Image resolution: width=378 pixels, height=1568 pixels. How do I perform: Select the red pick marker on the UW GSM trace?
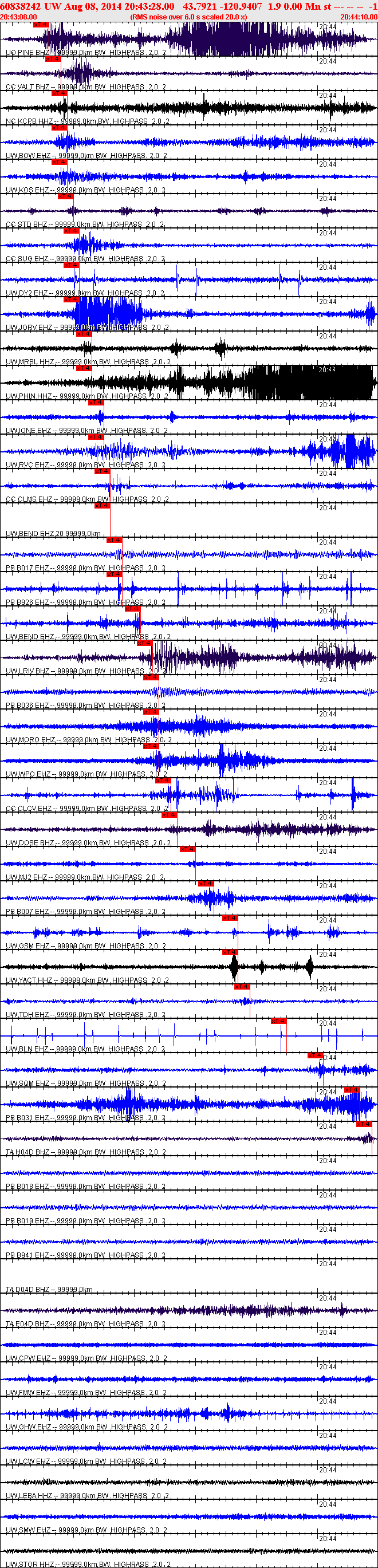click(x=230, y=918)
